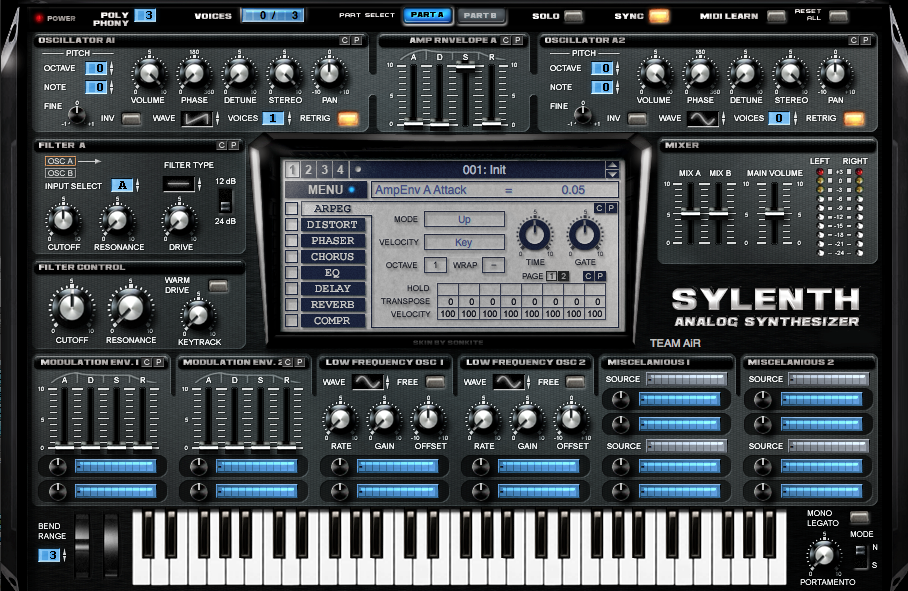Toggle Oscillator A1 Inv switch
Image resolution: width=908 pixels, height=591 pixels.
pos(131,119)
